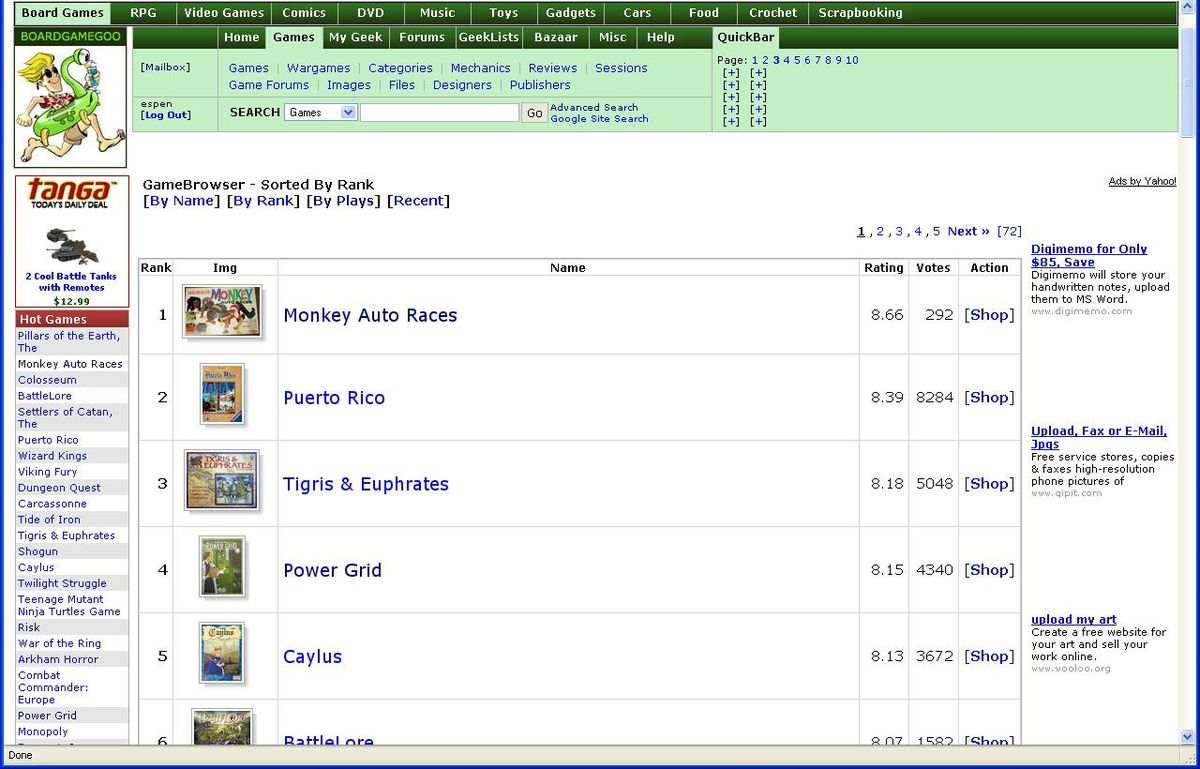This screenshot has width=1200, height=769.
Task: Open the Reviews submenu link
Action: coord(553,68)
